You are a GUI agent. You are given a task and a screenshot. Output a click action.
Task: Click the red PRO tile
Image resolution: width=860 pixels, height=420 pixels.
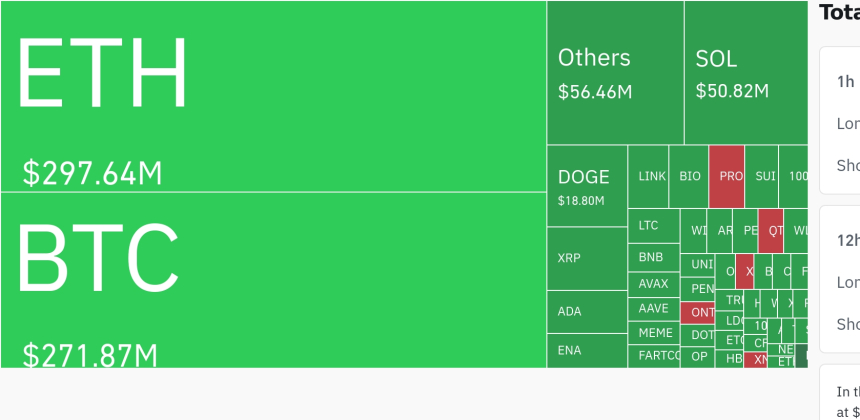click(727, 176)
